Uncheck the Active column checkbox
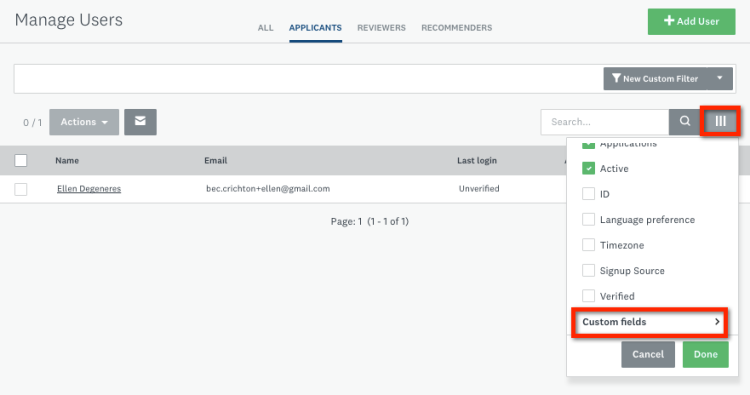This screenshot has height=395, width=750. pyautogui.click(x=588, y=168)
